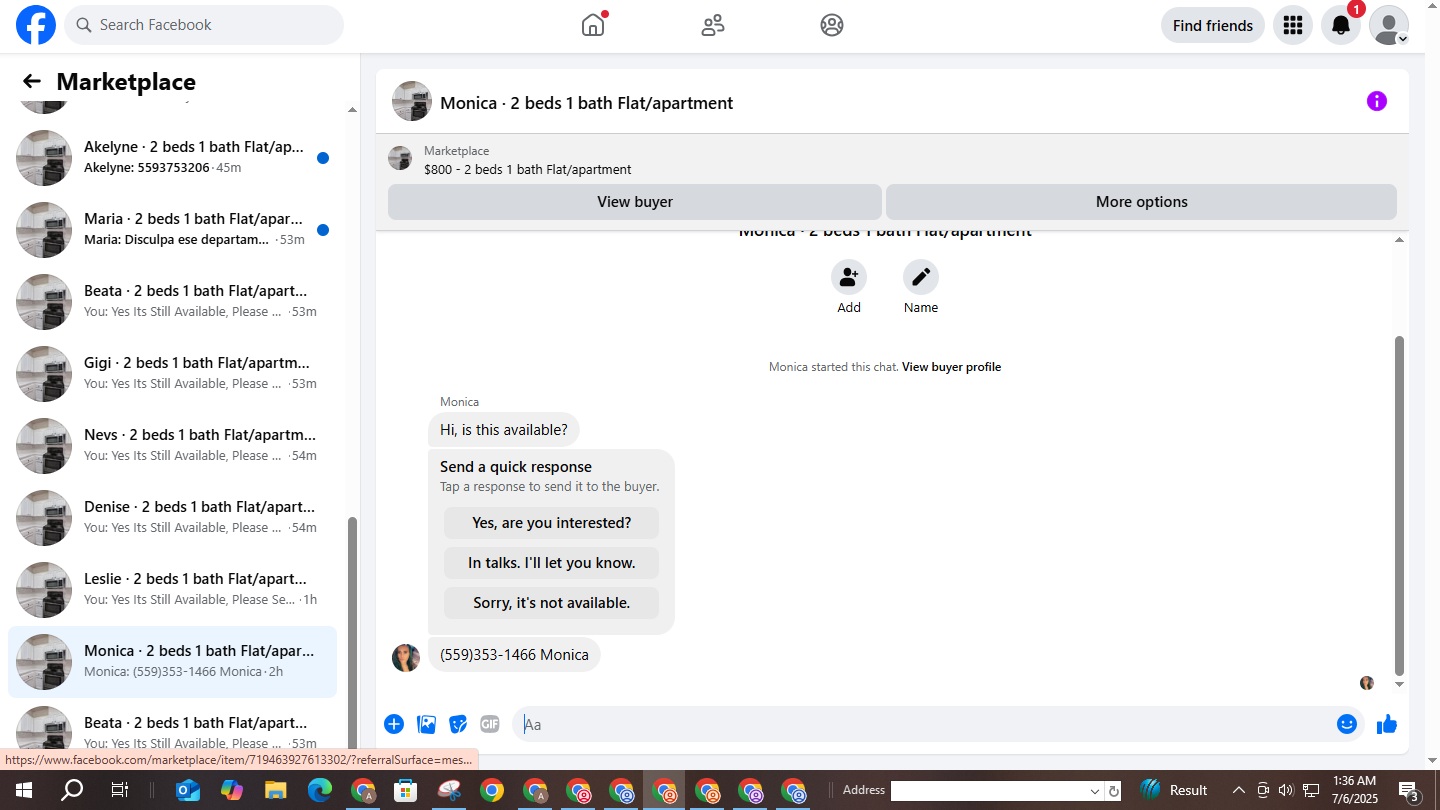
Task: Open the clock showing 1:36 AM
Action: click(1355, 790)
